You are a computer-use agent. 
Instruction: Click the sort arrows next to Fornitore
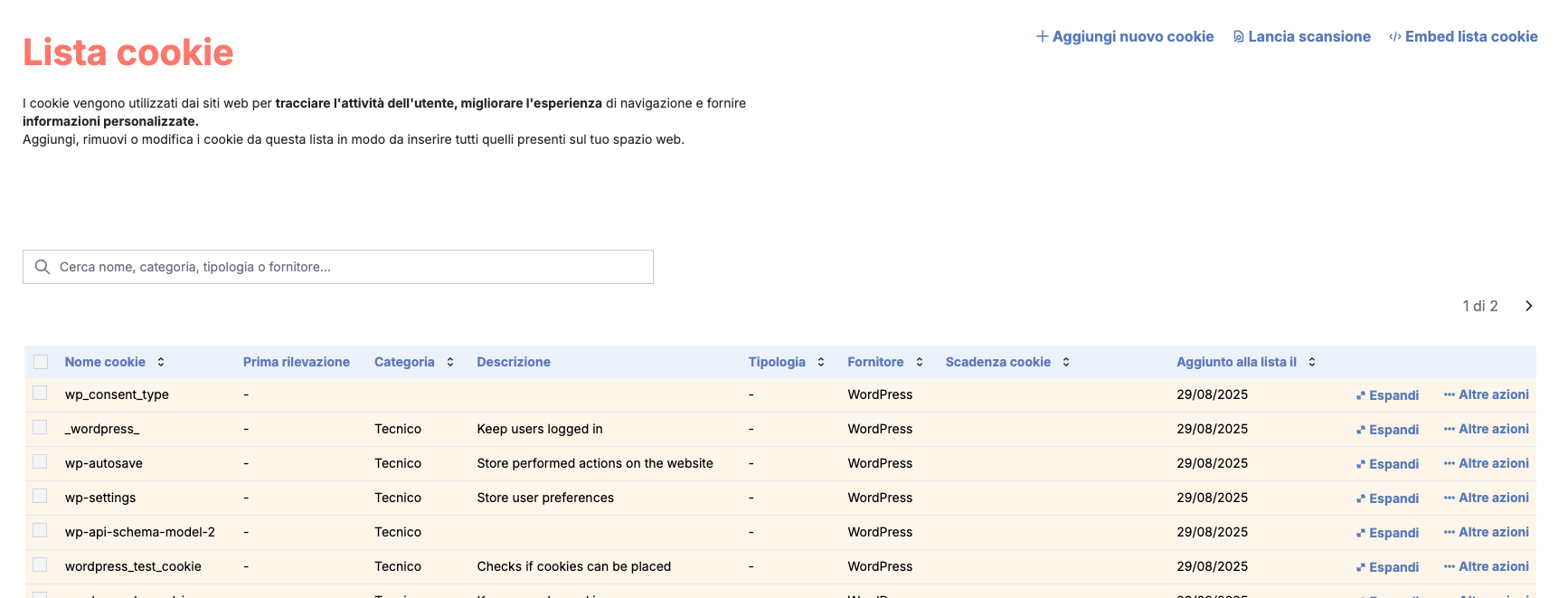tap(919, 362)
